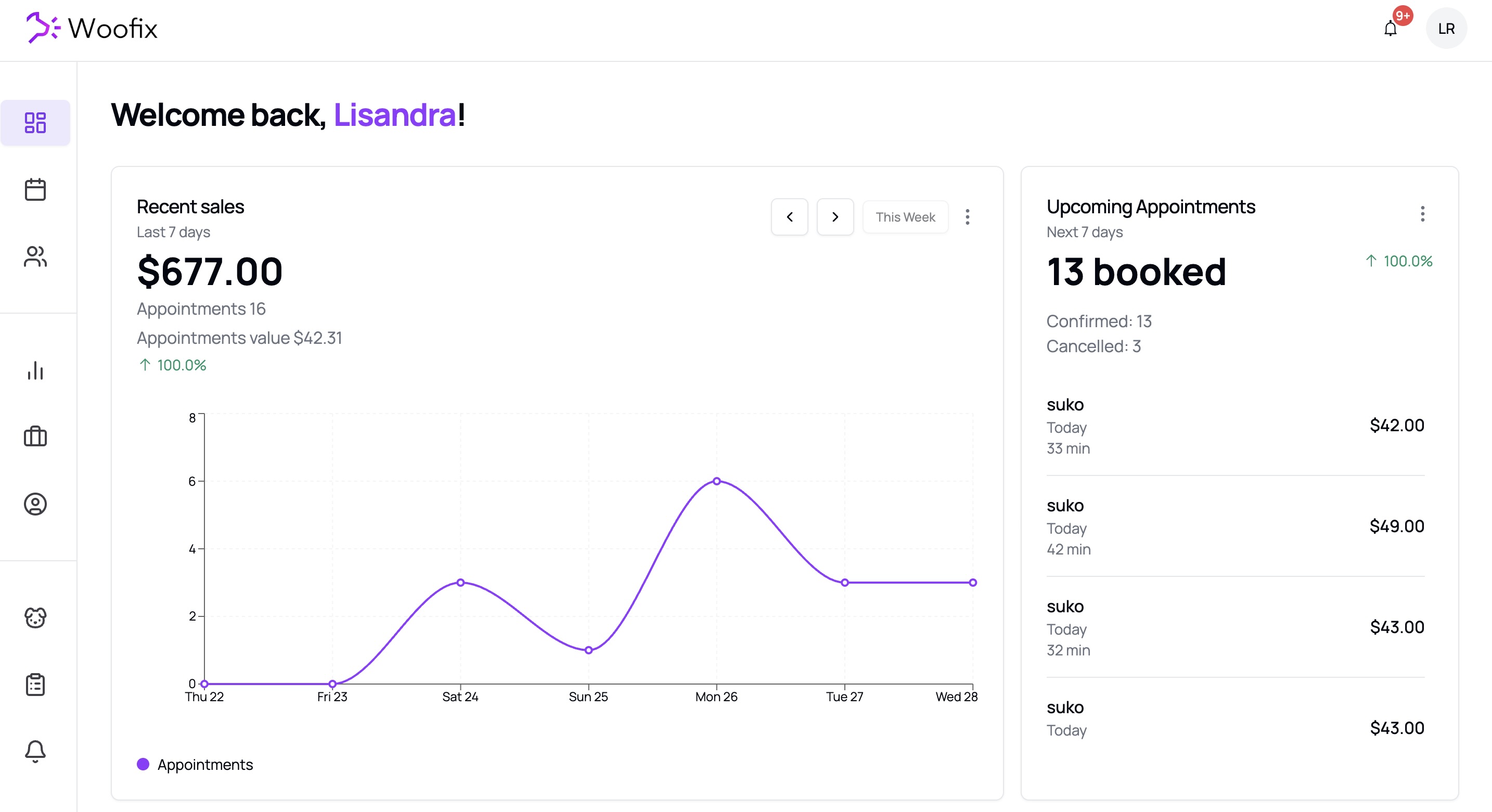
Task: Open the Recent sales options menu
Action: tap(968, 216)
